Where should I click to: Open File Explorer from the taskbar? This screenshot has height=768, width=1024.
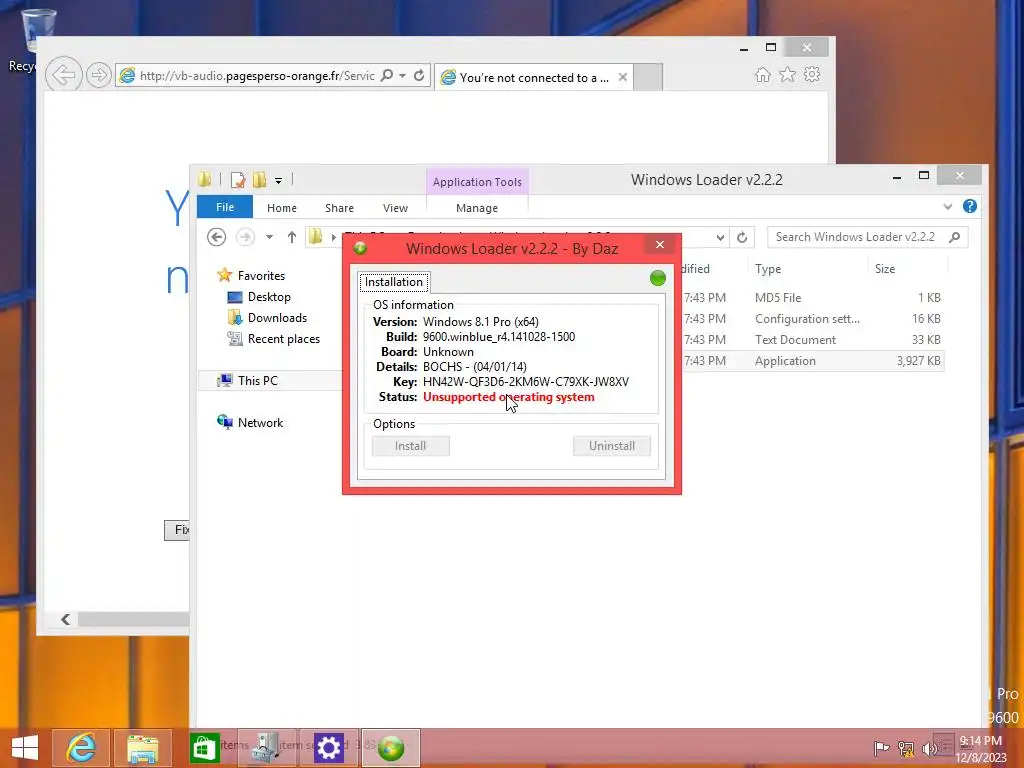[142, 748]
